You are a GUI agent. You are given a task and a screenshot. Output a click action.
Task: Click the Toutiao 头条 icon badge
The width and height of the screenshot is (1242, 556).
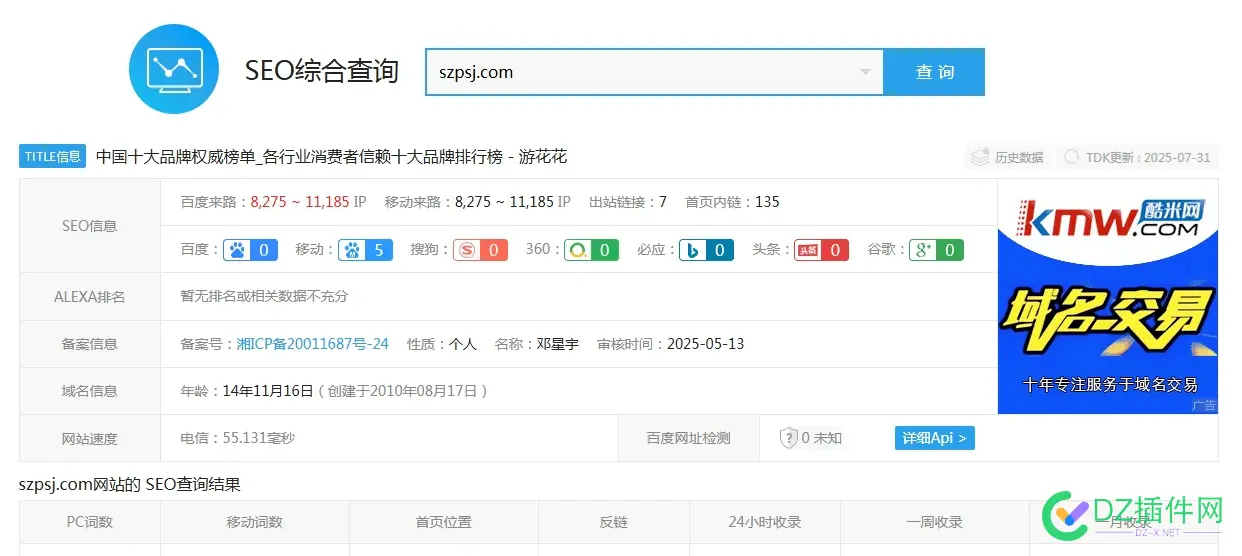coord(821,250)
